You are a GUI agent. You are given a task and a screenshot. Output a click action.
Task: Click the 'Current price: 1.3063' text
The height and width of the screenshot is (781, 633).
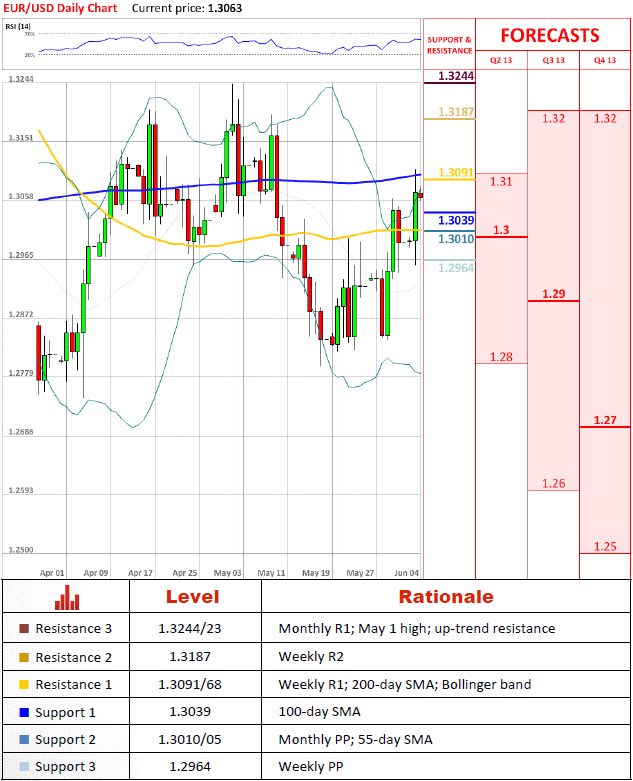[187, 8]
